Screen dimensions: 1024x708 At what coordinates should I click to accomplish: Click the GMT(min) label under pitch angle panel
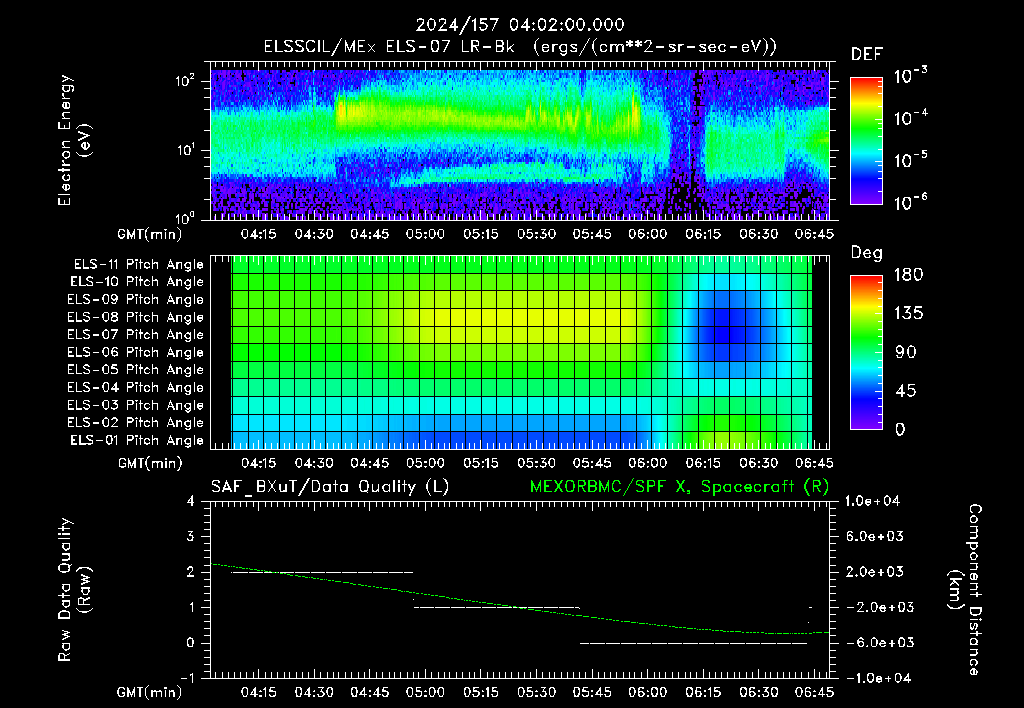click(x=149, y=464)
